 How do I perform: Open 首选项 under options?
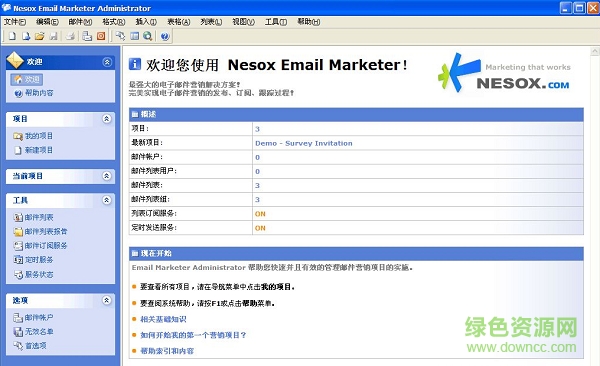[x=36, y=346]
